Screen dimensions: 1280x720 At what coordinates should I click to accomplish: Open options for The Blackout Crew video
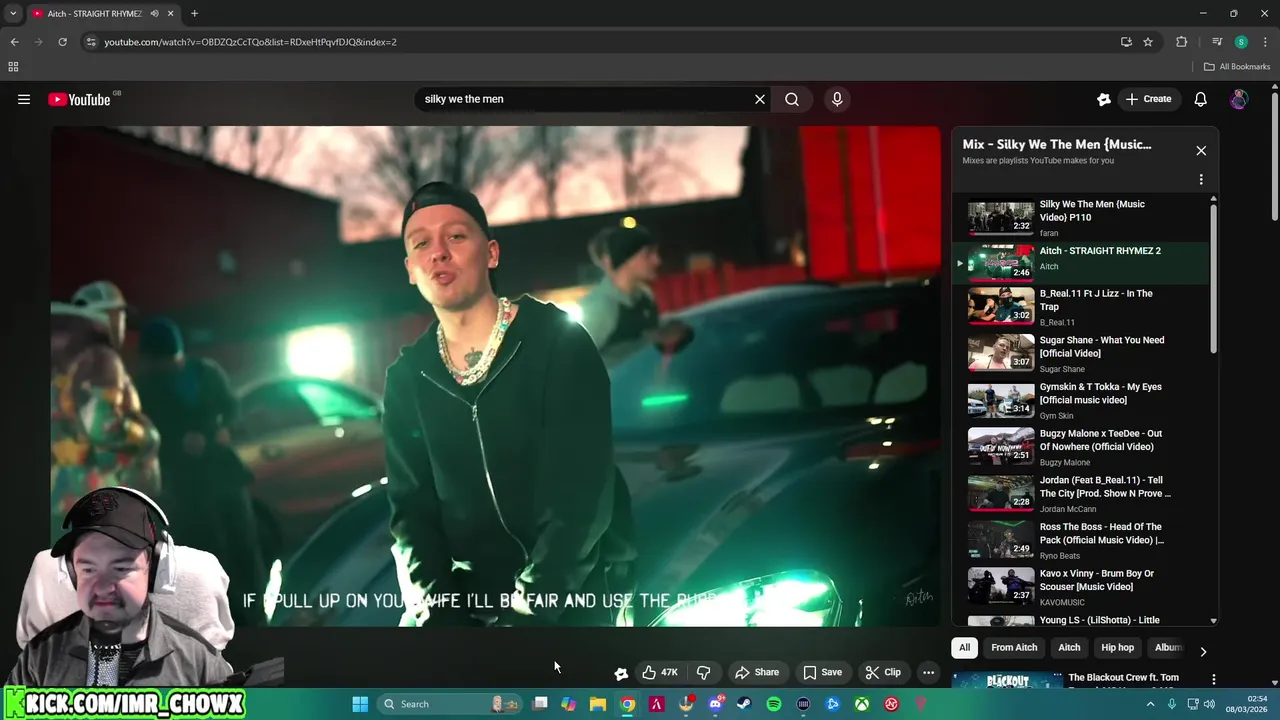(x=1213, y=679)
